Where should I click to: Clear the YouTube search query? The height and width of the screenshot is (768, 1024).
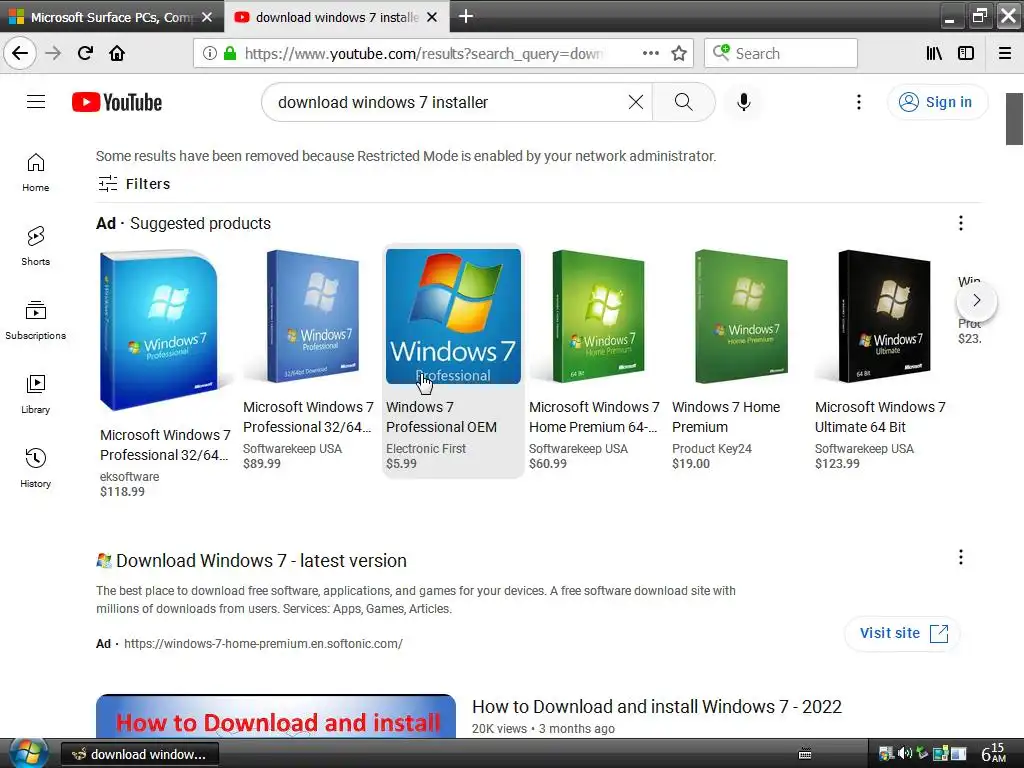pyautogui.click(x=635, y=102)
